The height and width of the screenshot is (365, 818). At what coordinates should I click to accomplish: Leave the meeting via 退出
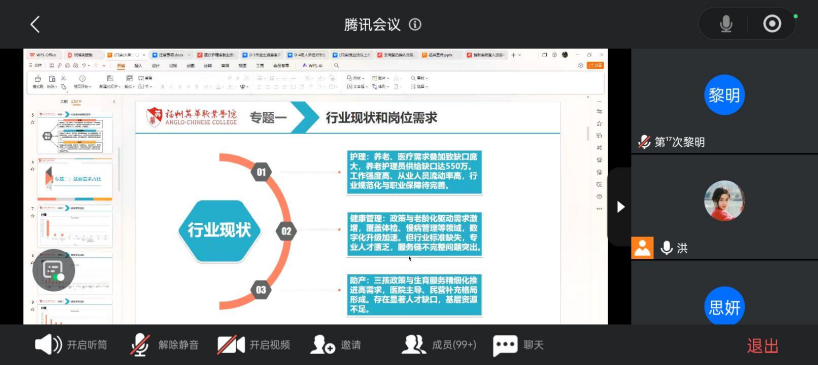click(762, 346)
